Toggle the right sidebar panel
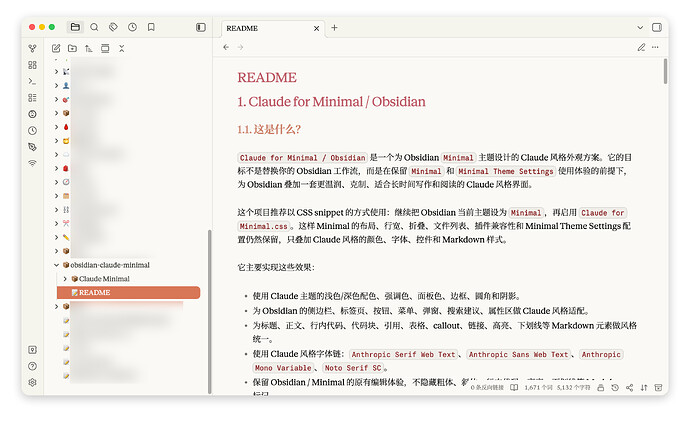This screenshot has width=690, height=421. pos(657,27)
